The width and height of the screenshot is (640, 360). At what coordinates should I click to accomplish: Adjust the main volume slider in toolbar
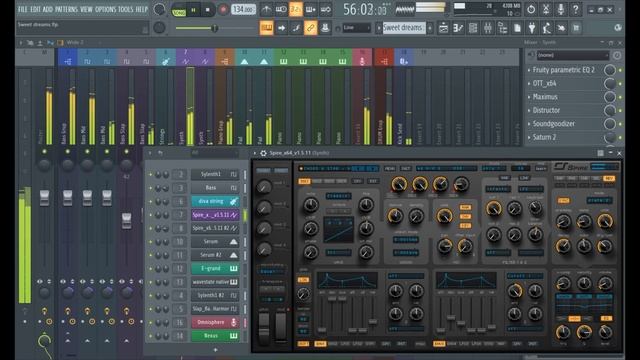pyautogui.click(x=215, y=28)
